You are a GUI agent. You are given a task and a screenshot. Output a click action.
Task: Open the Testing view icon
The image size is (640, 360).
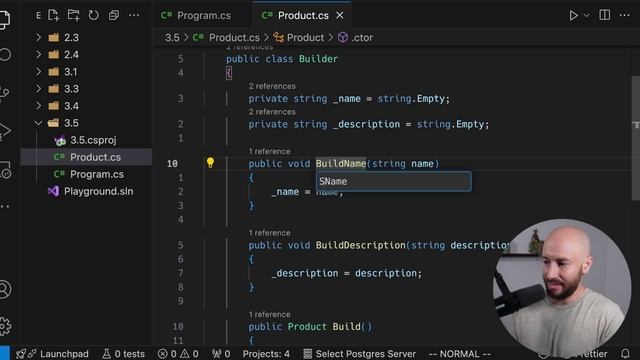point(5,170)
